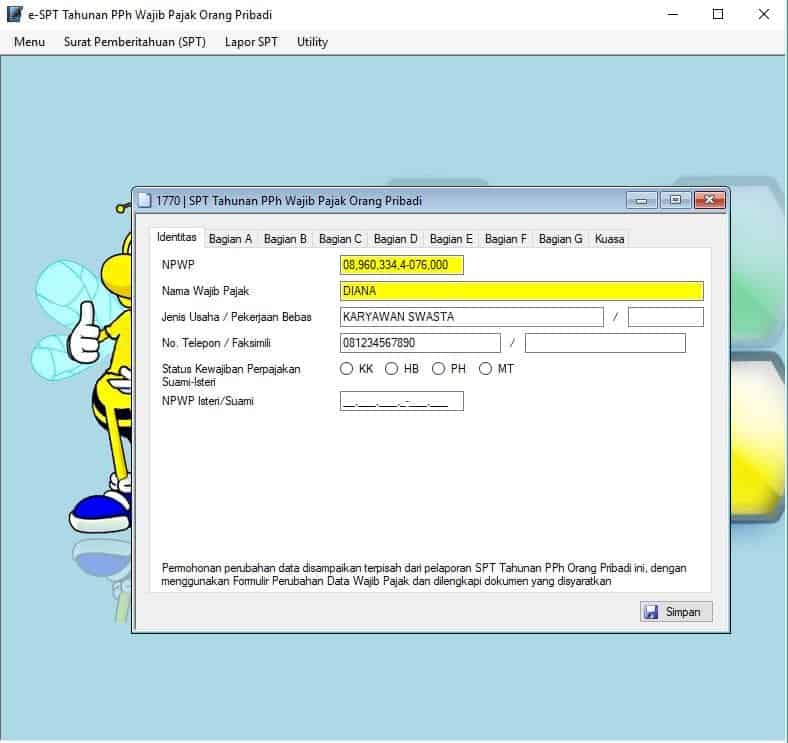Close the 1770 SPT form with red X
788x743 pixels.
[x=710, y=200]
